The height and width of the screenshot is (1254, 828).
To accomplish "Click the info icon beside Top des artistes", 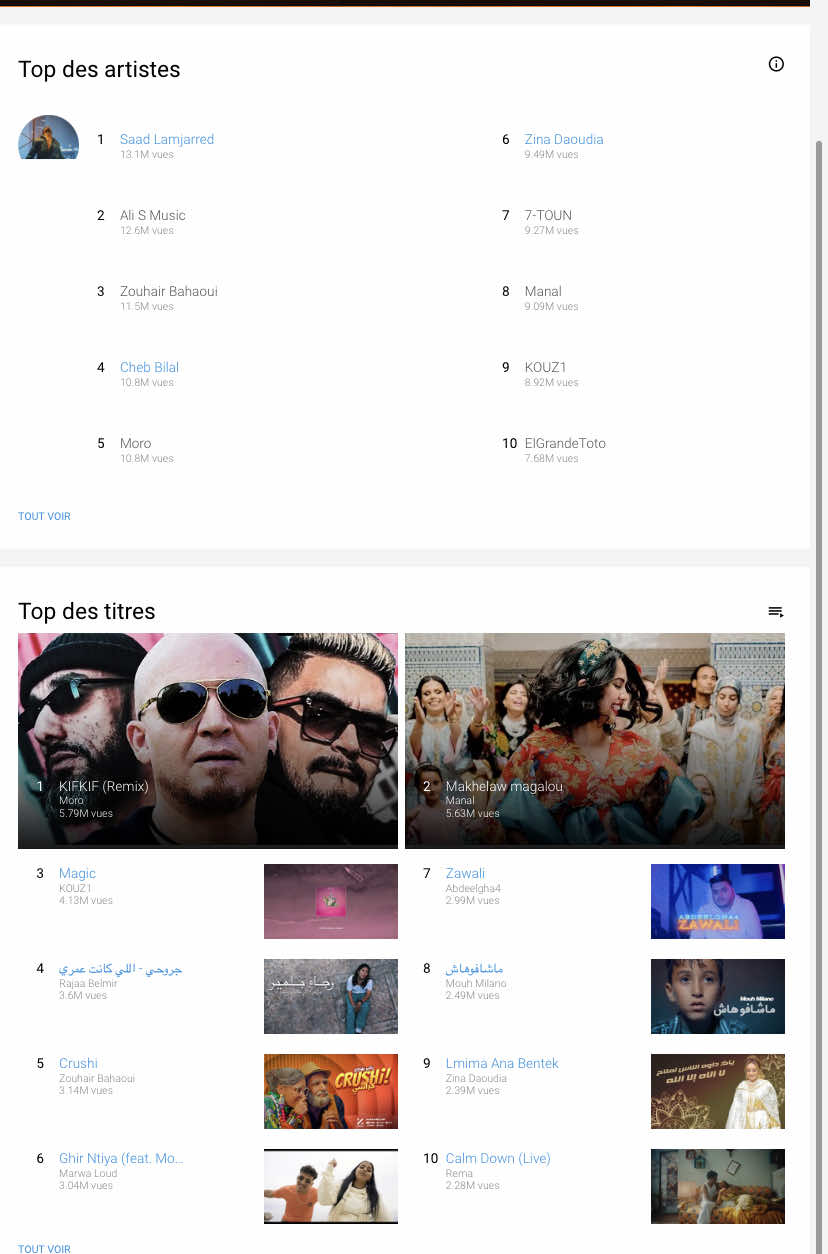I will pos(776,64).
